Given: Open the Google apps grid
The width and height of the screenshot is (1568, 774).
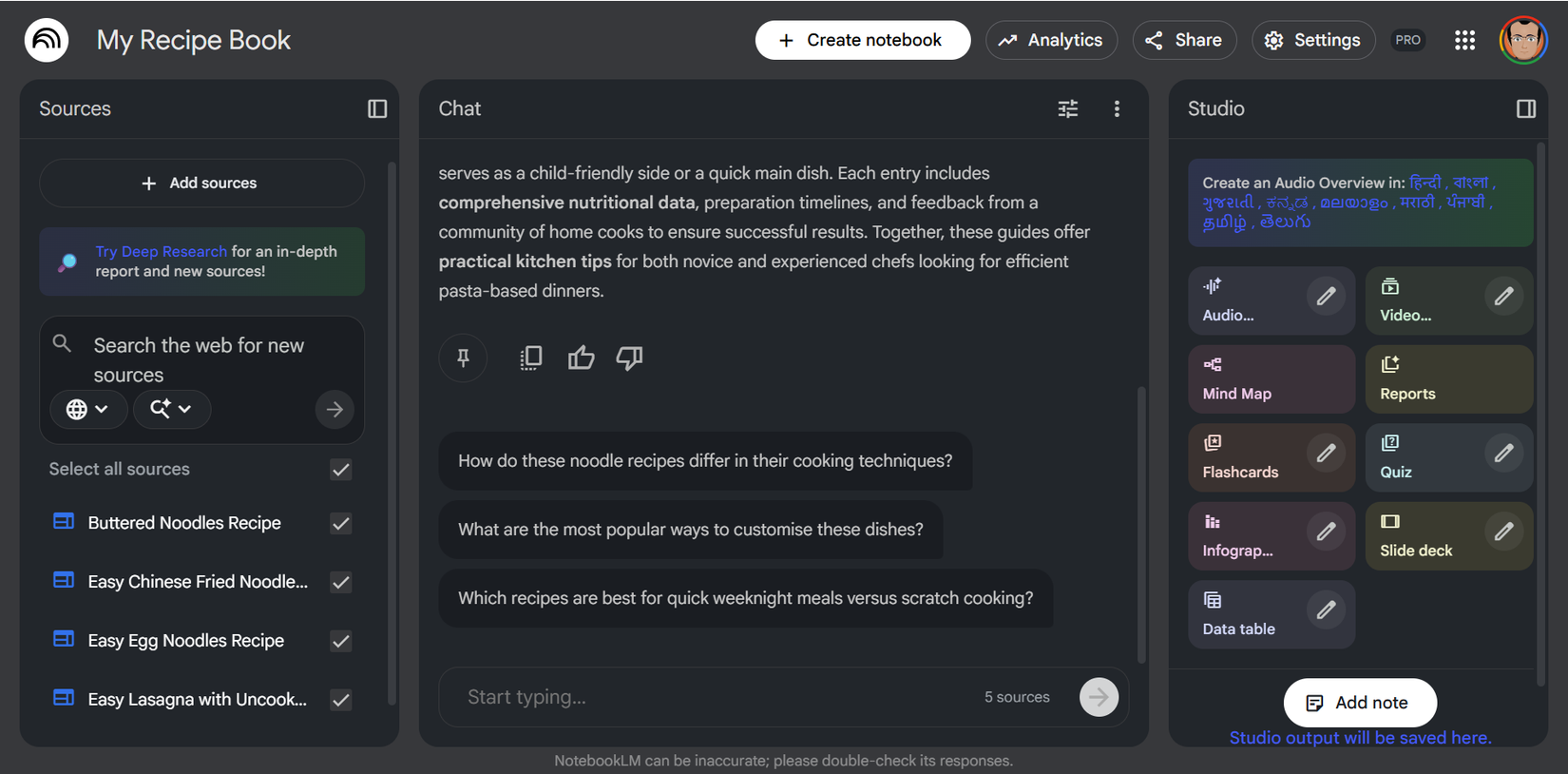Looking at the screenshot, I should click(1464, 40).
